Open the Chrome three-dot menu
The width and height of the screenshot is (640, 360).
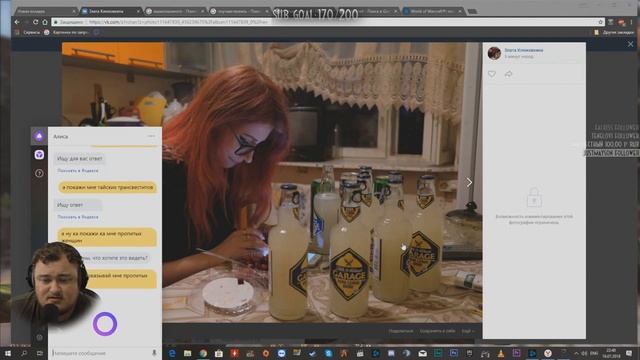click(631, 22)
